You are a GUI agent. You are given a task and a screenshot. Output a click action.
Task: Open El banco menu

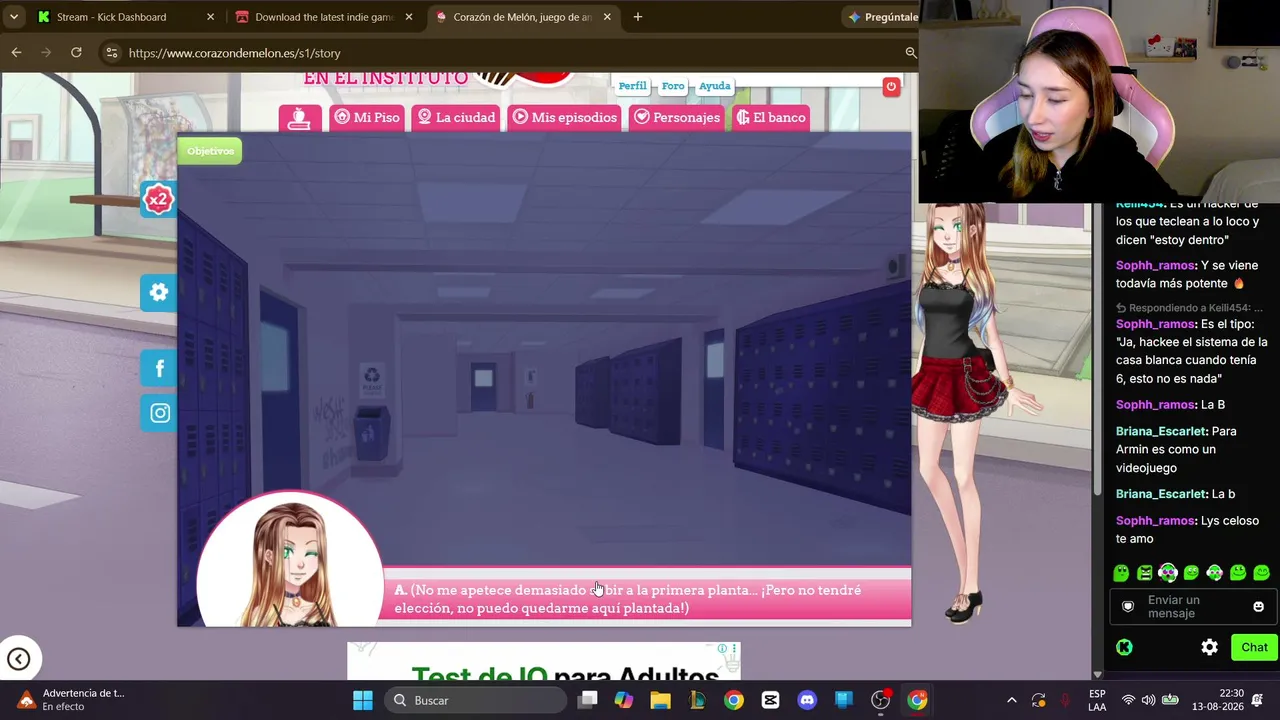771,118
